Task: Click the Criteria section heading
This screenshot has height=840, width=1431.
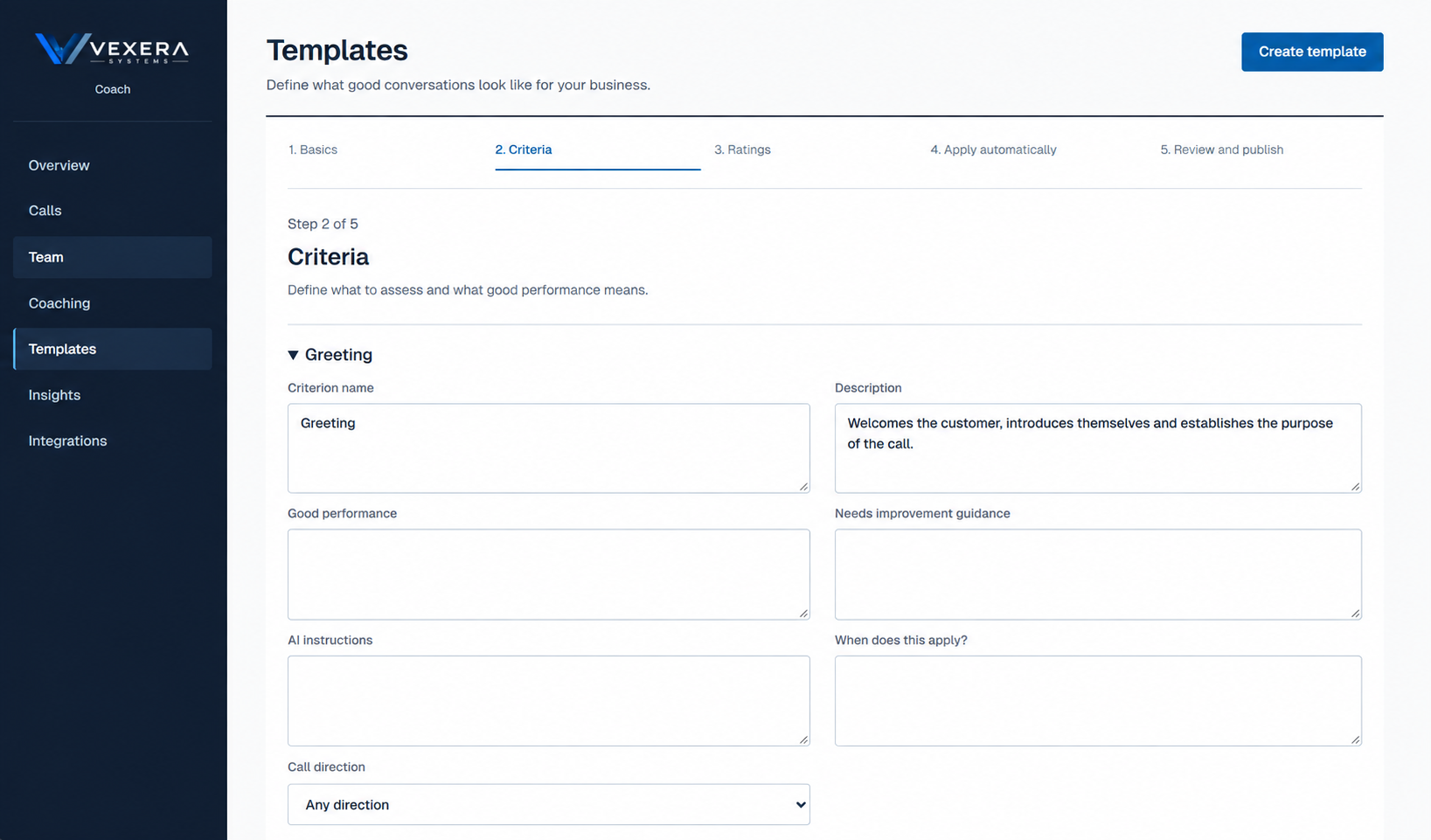Action: click(x=328, y=257)
